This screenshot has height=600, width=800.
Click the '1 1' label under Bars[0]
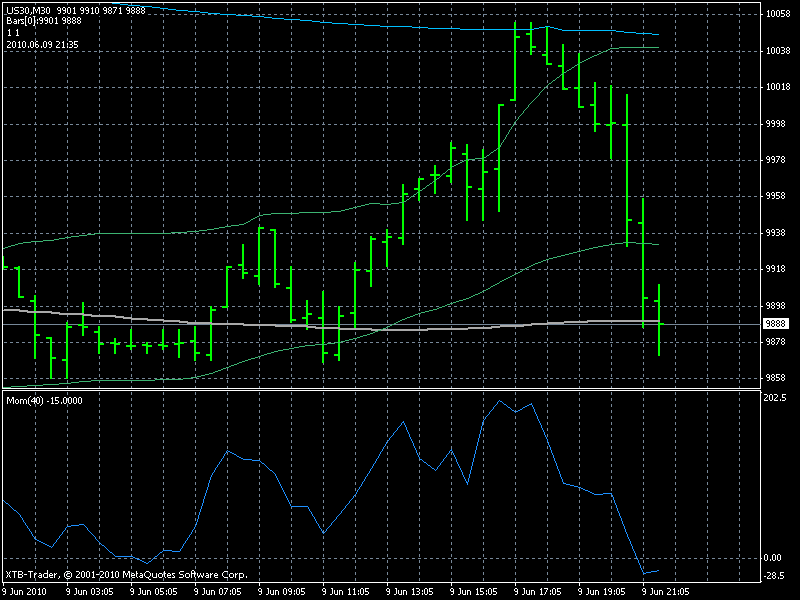[13, 33]
